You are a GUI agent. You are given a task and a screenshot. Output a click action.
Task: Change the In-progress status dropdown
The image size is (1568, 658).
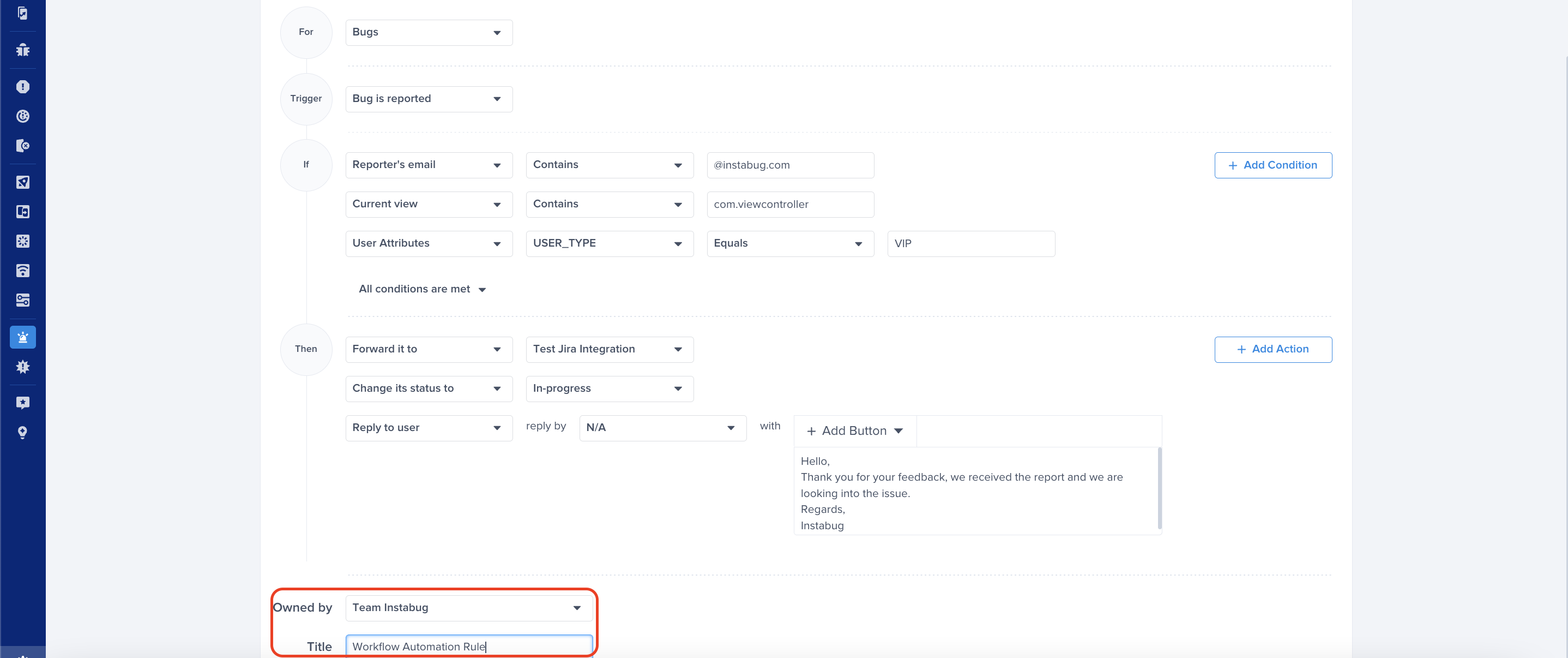610,388
